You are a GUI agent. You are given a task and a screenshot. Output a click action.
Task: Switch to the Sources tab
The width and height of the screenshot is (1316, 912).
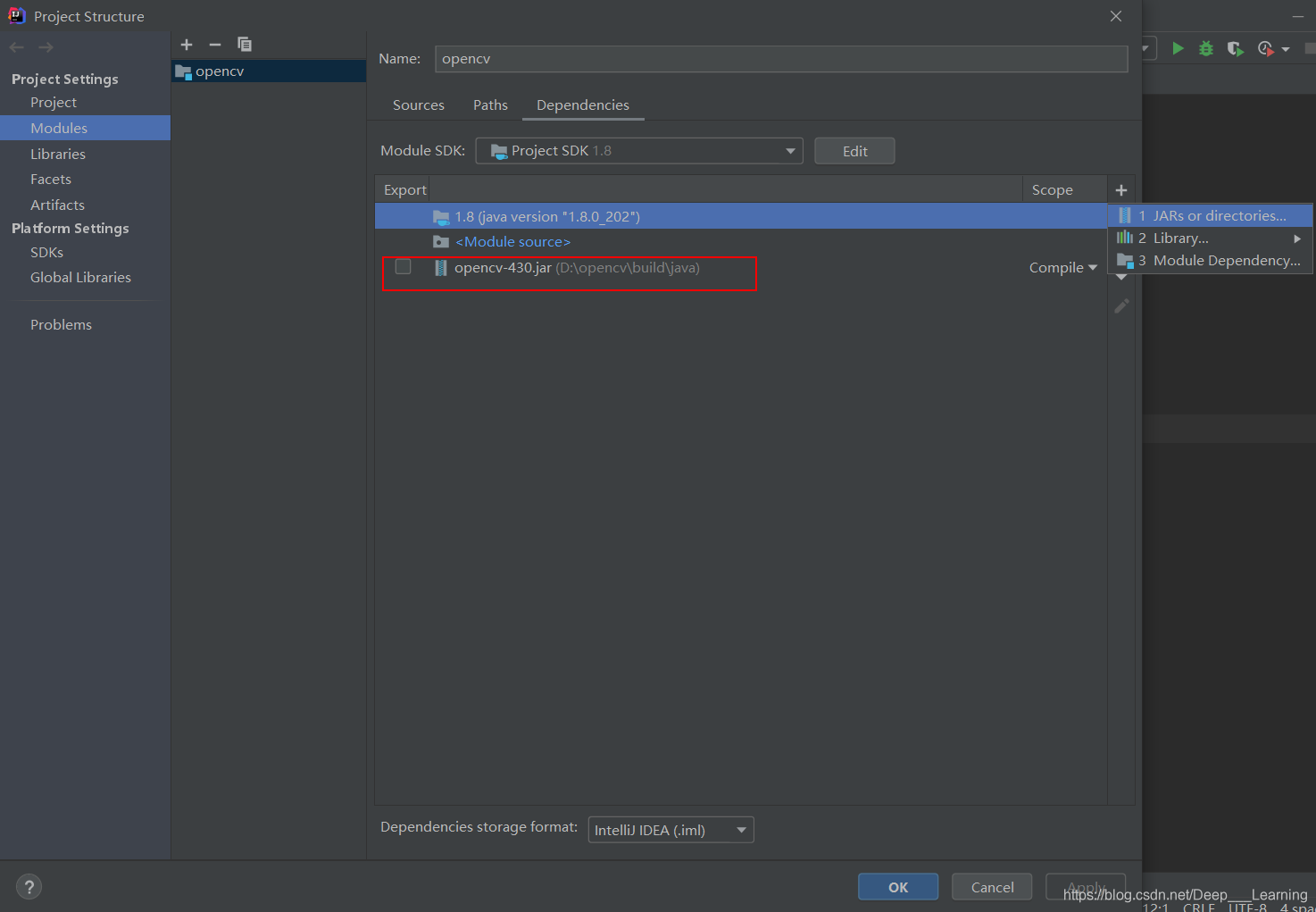(x=419, y=105)
